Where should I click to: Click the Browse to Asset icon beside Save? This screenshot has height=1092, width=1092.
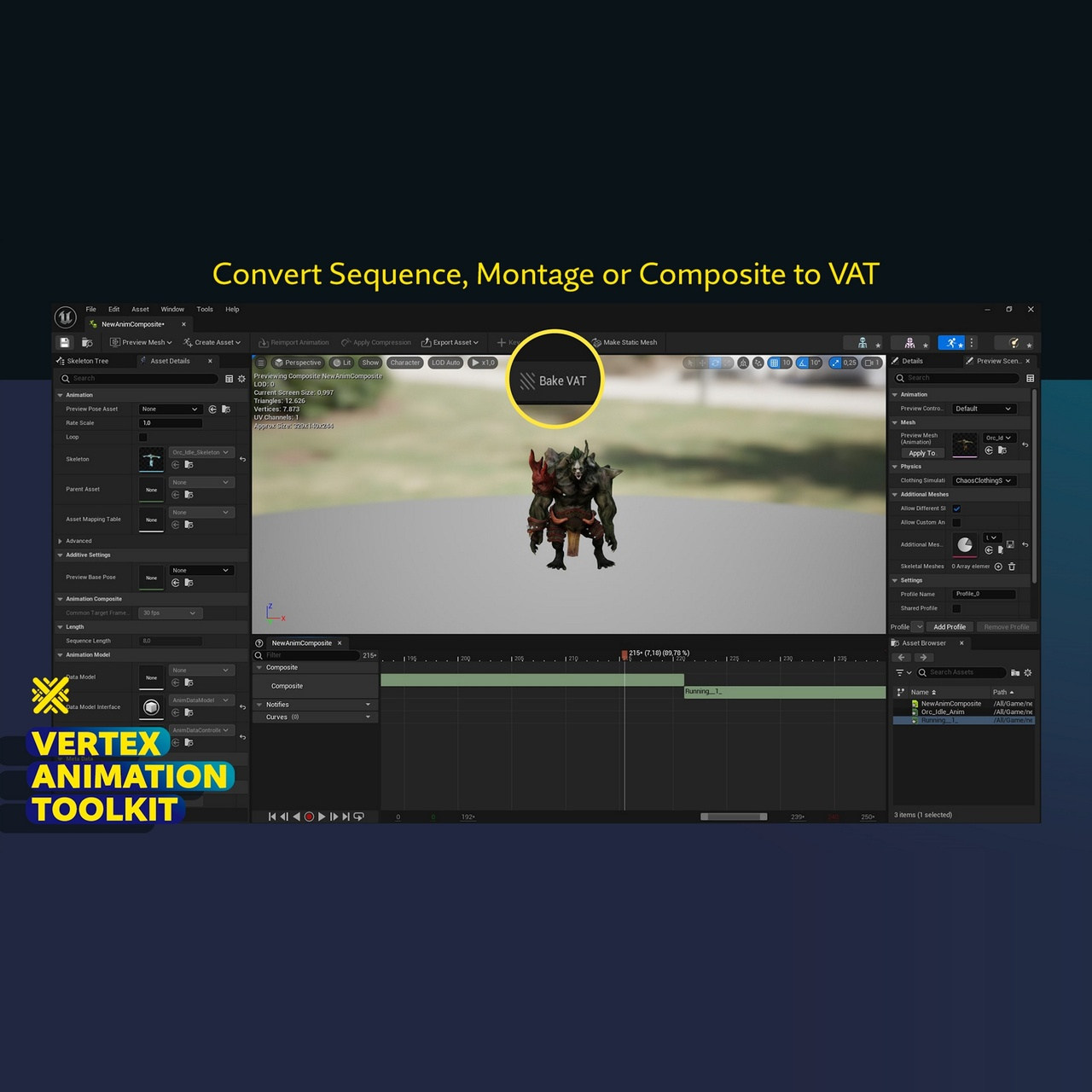[x=87, y=342]
